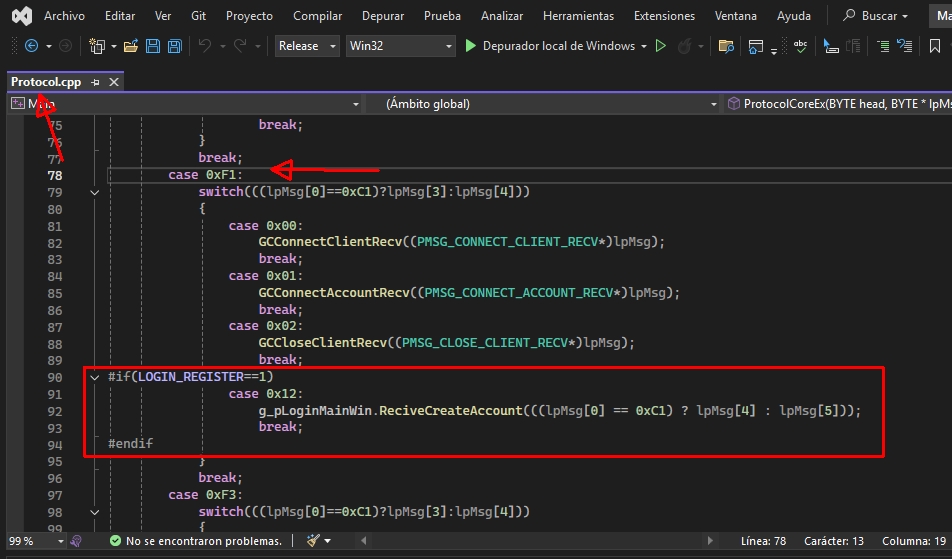Viewport: 952px width, 559px height.
Task: Pin the Protocol.cpp tab
Action: click(95, 82)
